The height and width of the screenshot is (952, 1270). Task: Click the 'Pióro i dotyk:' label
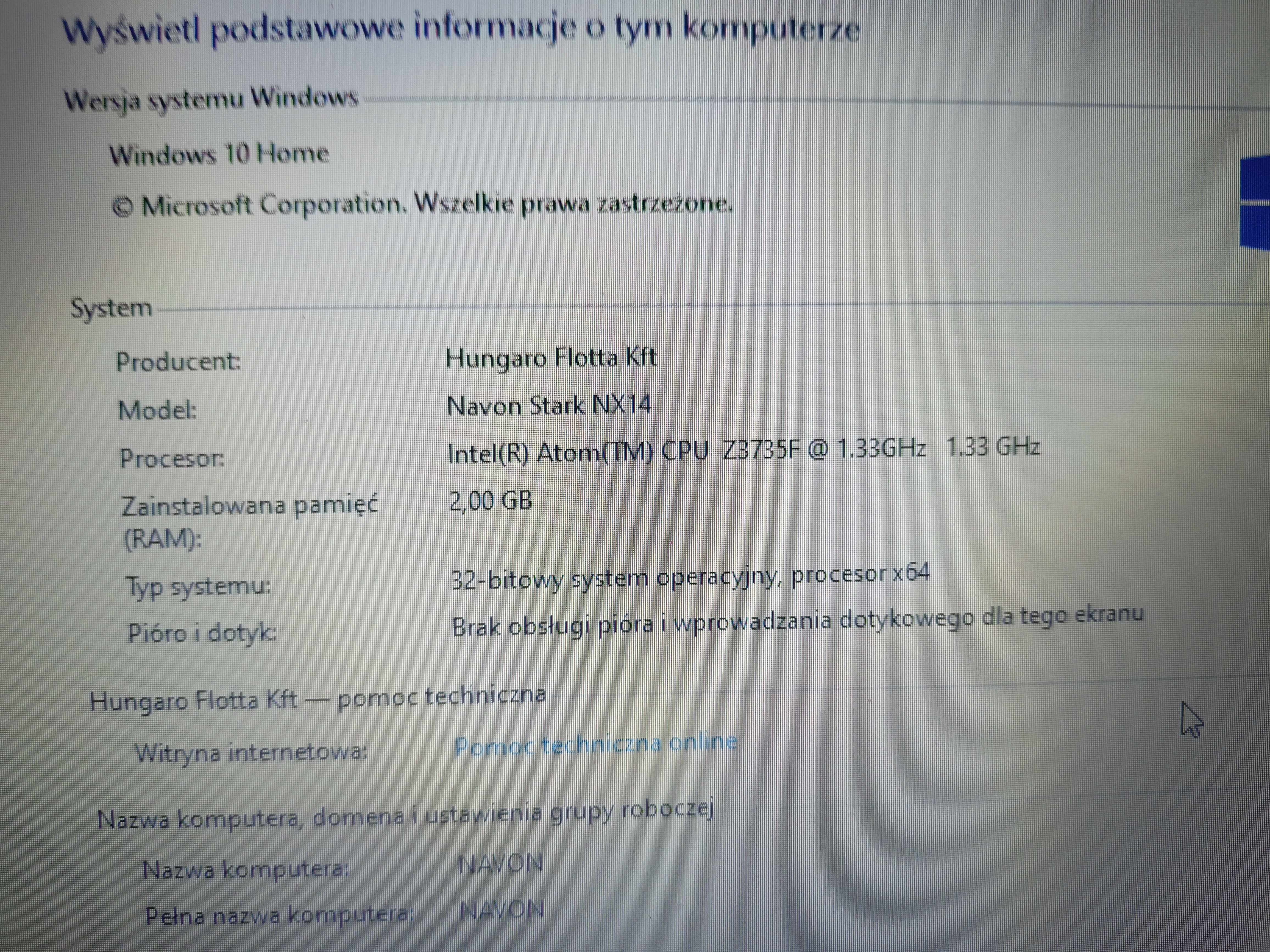(x=202, y=634)
